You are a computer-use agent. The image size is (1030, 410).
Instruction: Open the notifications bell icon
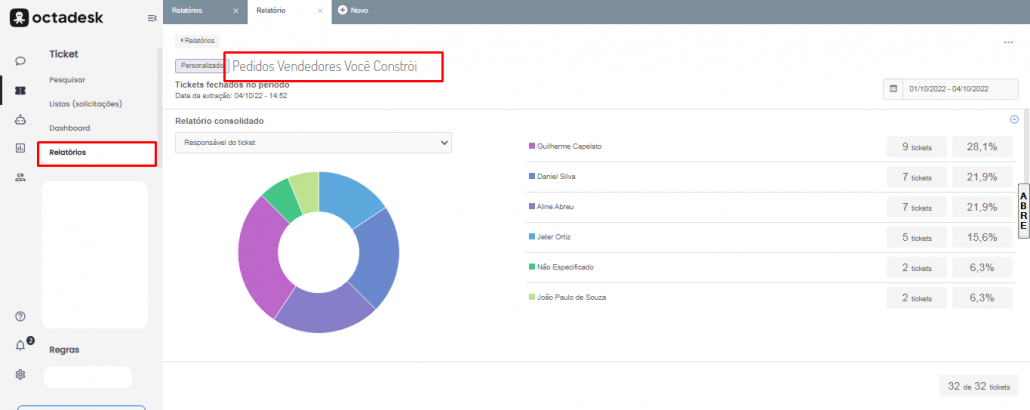(21, 346)
